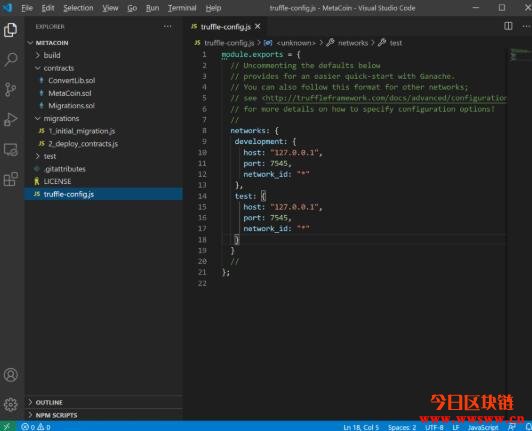Open the Manage gear menu

coord(11,404)
